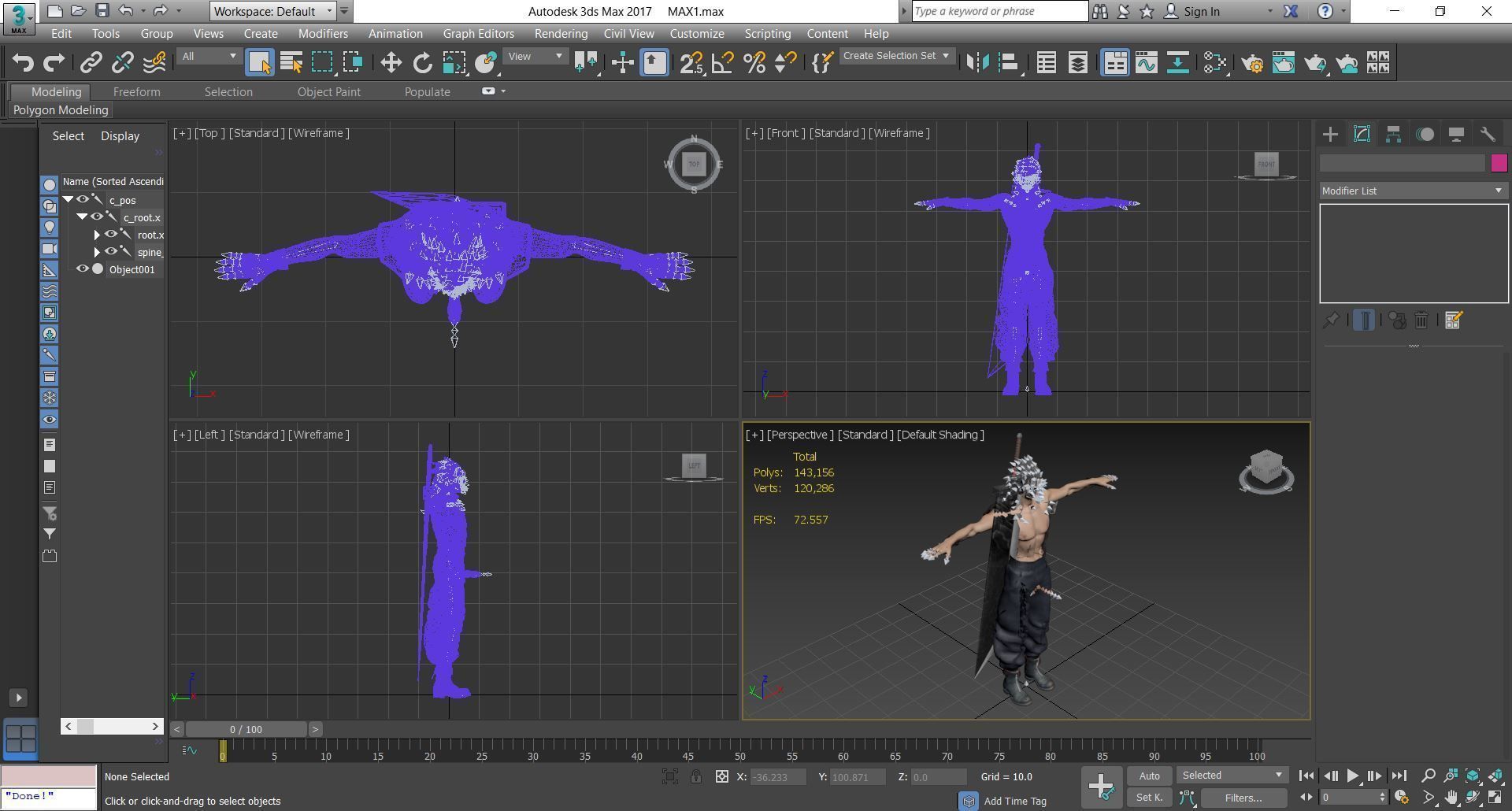
Task: Click the pink object color swatch
Action: [1499, 163]
